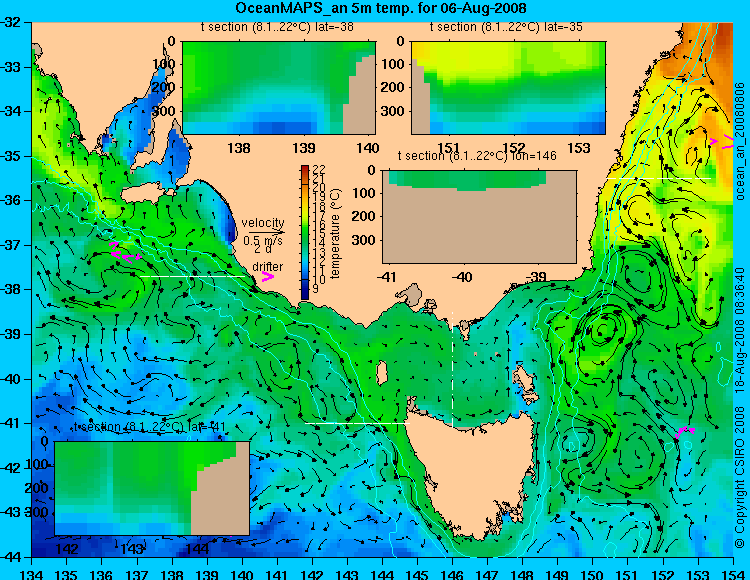Screen dimensions: 750x580
Task: Click the '© Copyright CSIRO 2008' notice
Action: point(740,480)
